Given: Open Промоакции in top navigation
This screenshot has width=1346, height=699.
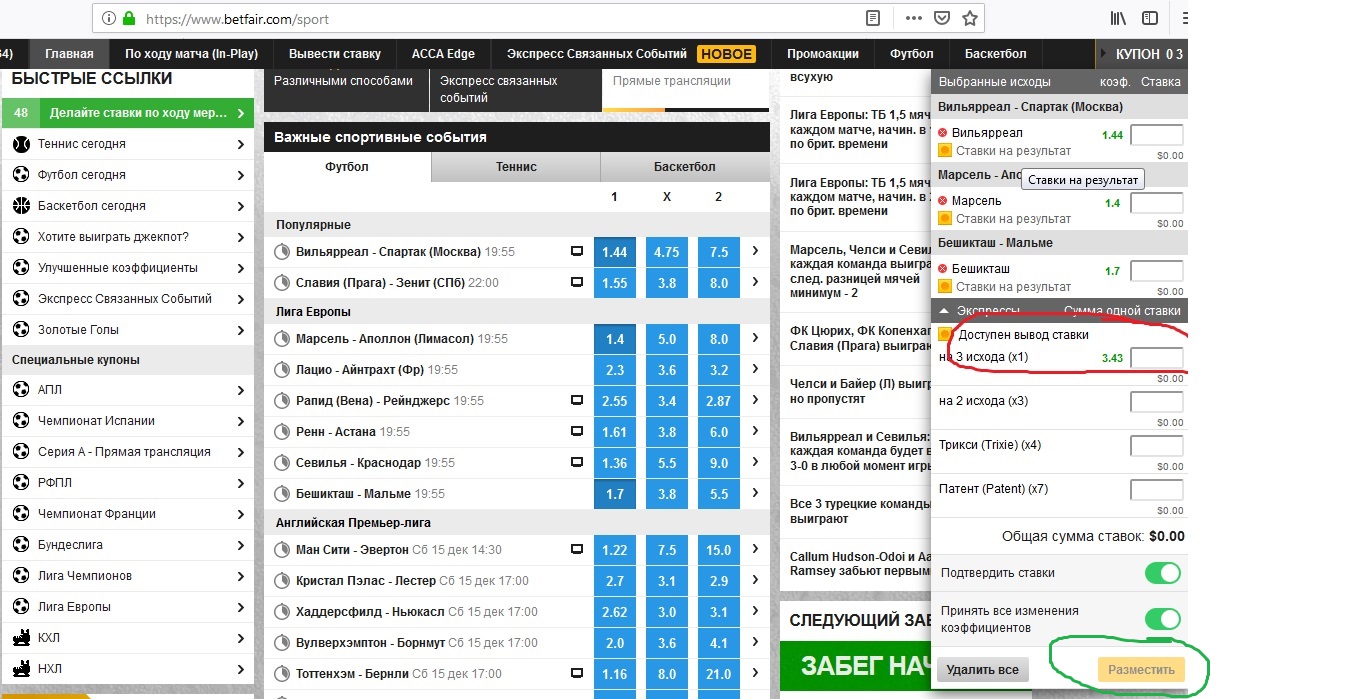Looking at the screenshot, I should click(823, 54).
